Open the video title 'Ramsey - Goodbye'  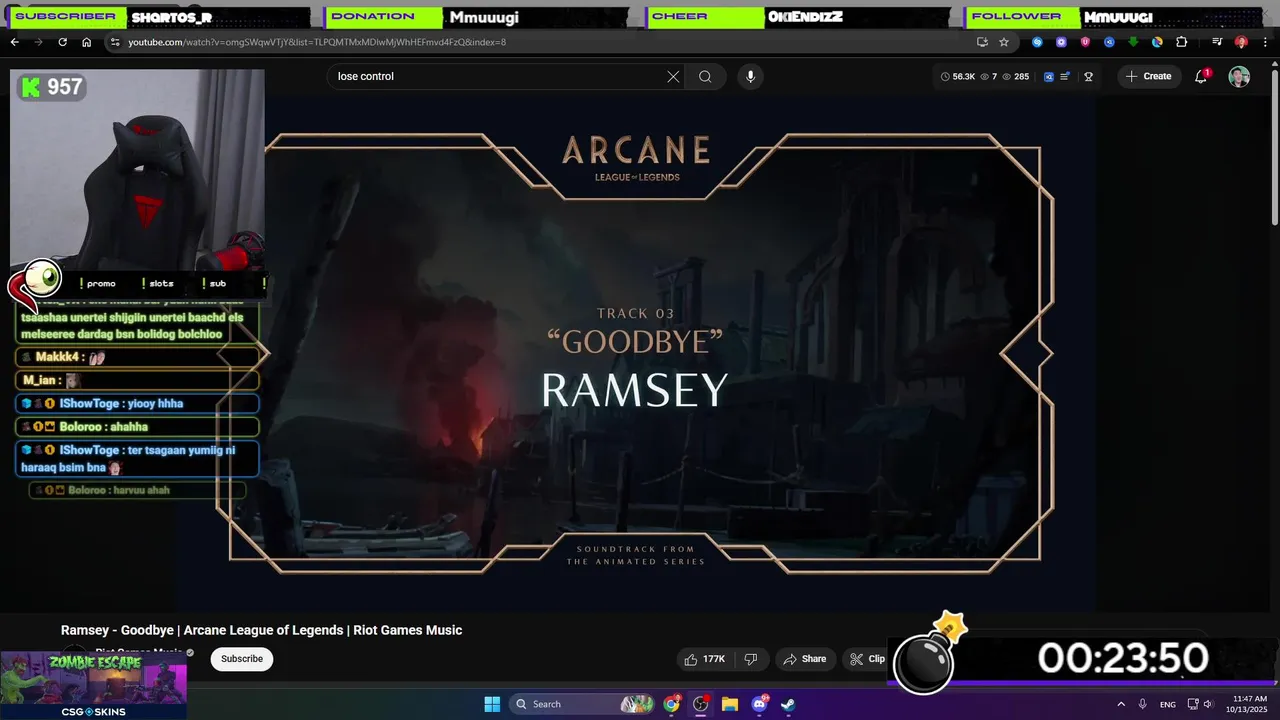(261, 630)
